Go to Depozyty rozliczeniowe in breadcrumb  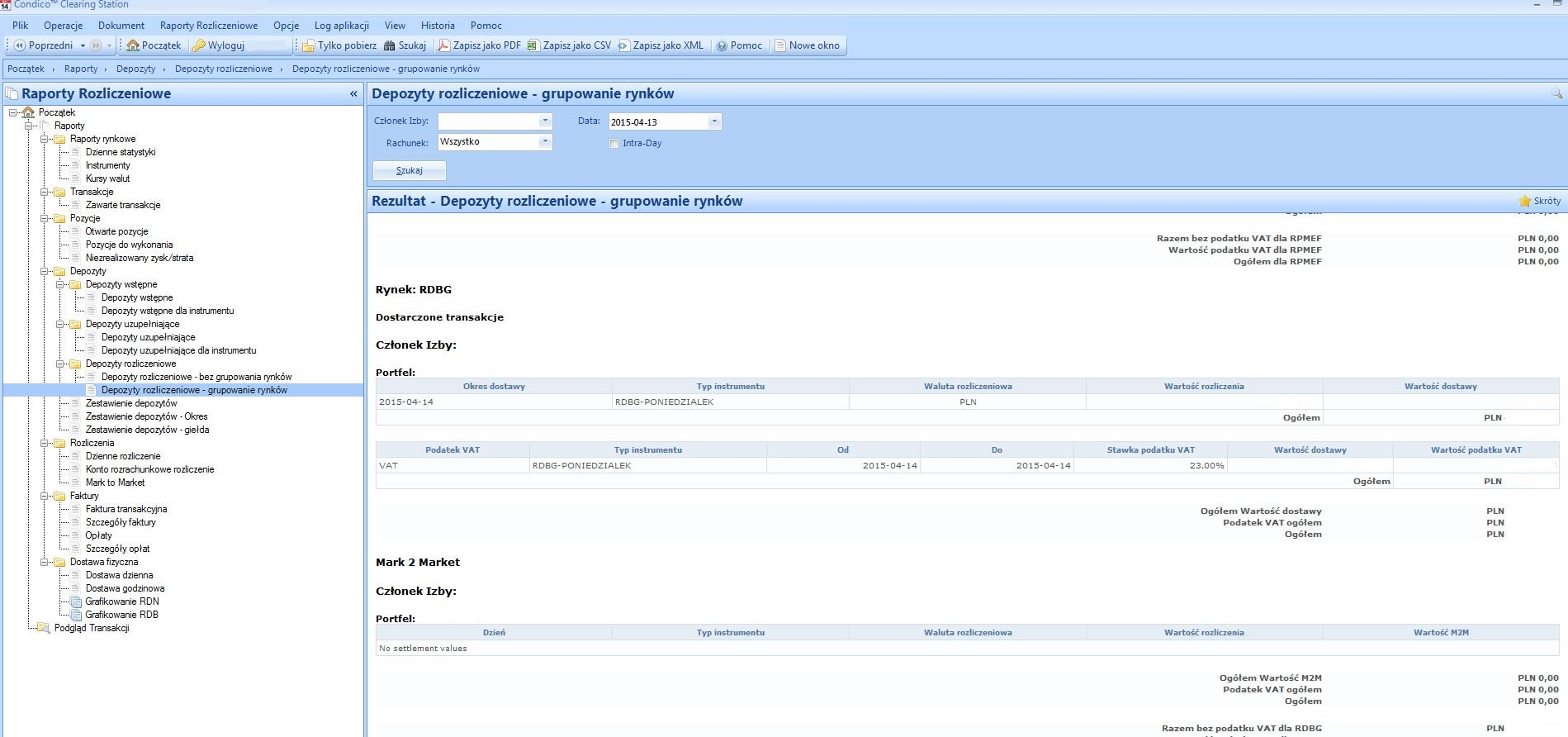pyautogui.click(x=224, y=69)
